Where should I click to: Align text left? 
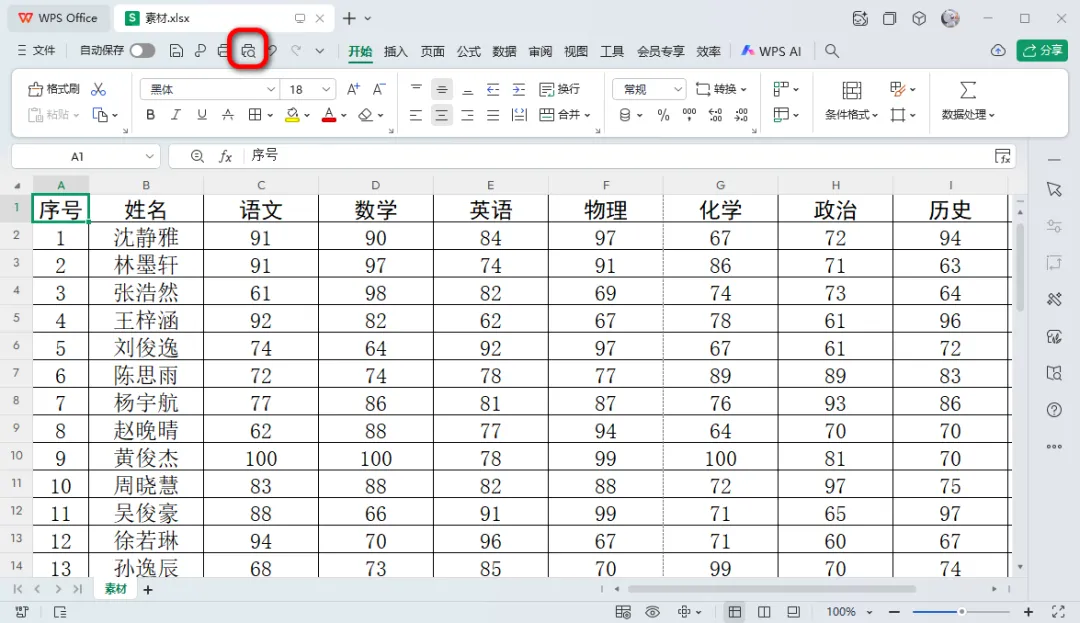coord(415,115)
